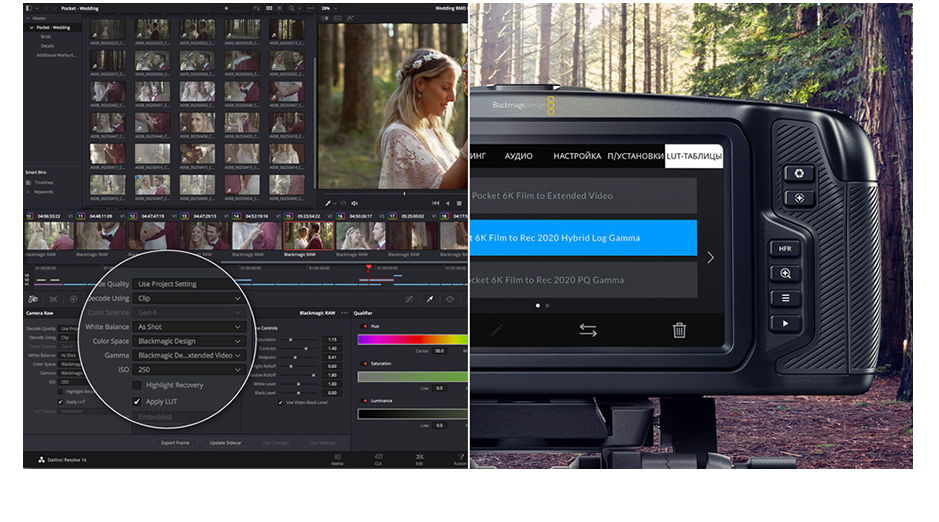939x522 pixels.
Task: Click the Edit page icon
Action: [x=419, y=459]
